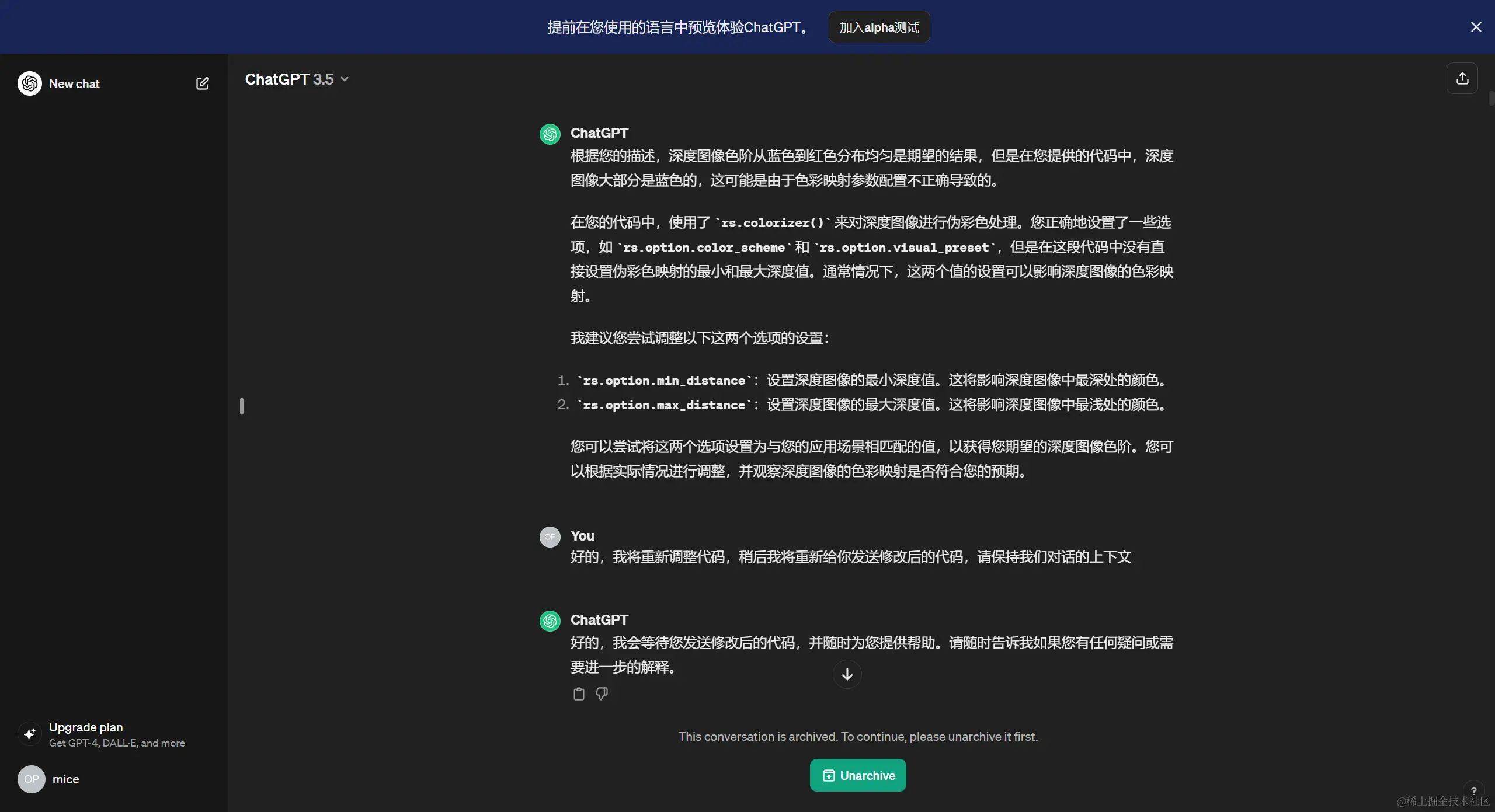Screen dimensions: 1495x812
Task: Click Upgrade plan text in sidebar
Action: [x=86, y=727]
